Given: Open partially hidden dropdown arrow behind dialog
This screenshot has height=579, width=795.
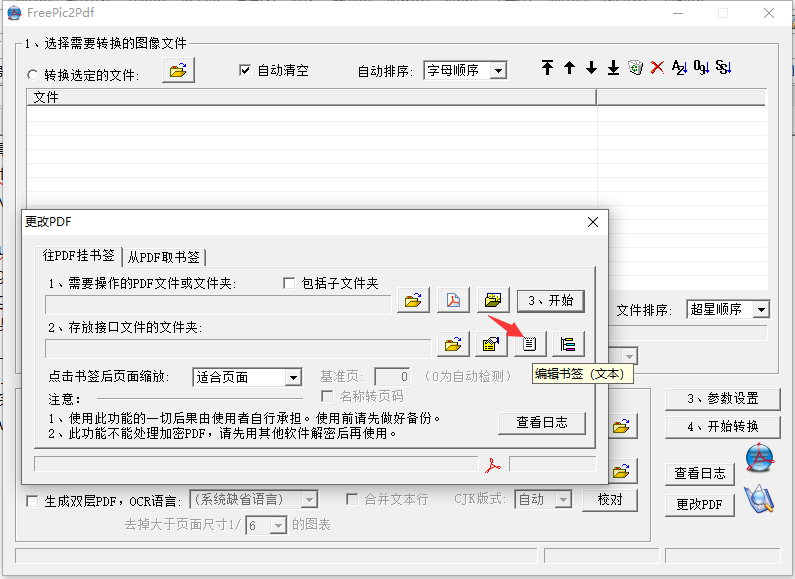Looking at the screenshot, I should pos(629,356).
